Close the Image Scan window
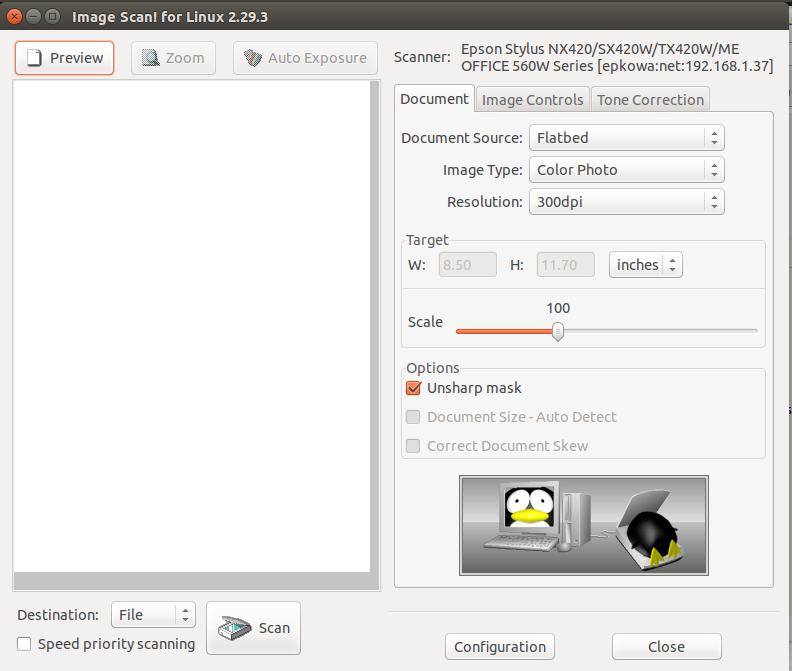The width and height of the screenshot is (792, 671). (x=14, y=17)
